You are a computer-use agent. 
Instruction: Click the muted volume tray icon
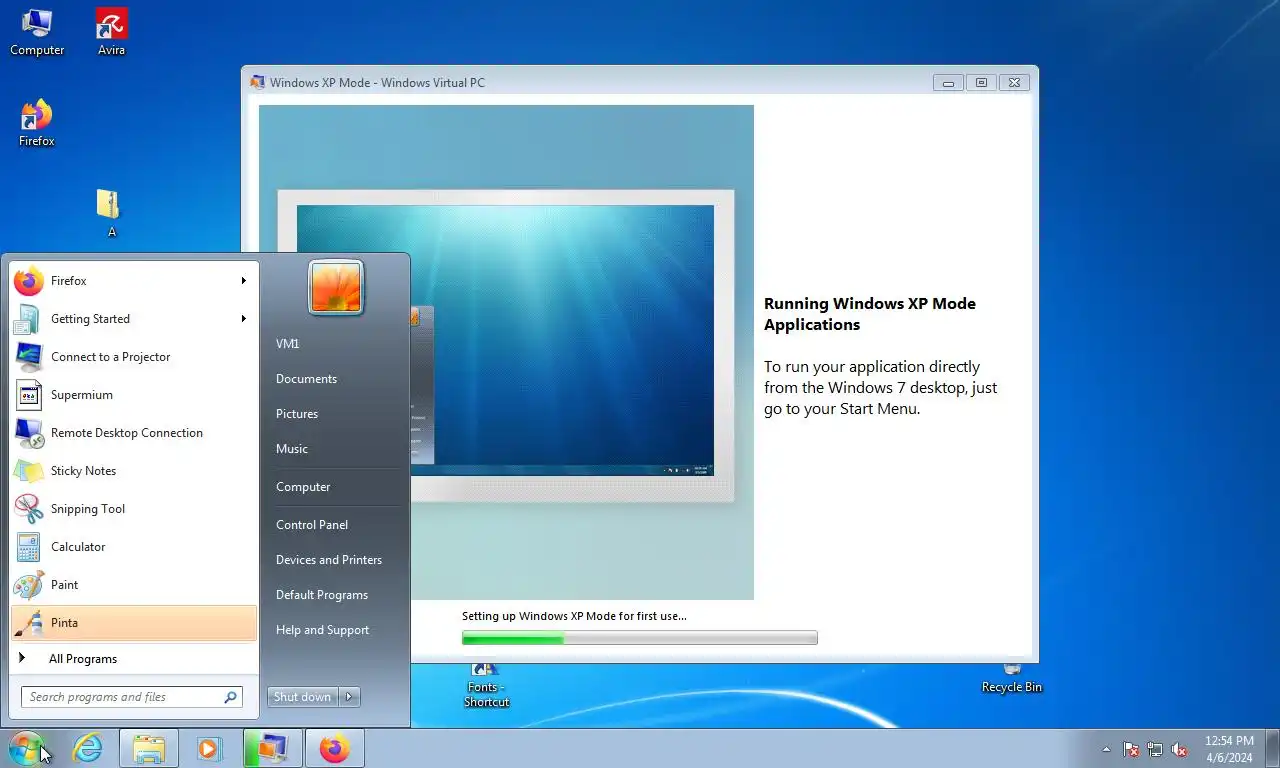coord(1179,749)
